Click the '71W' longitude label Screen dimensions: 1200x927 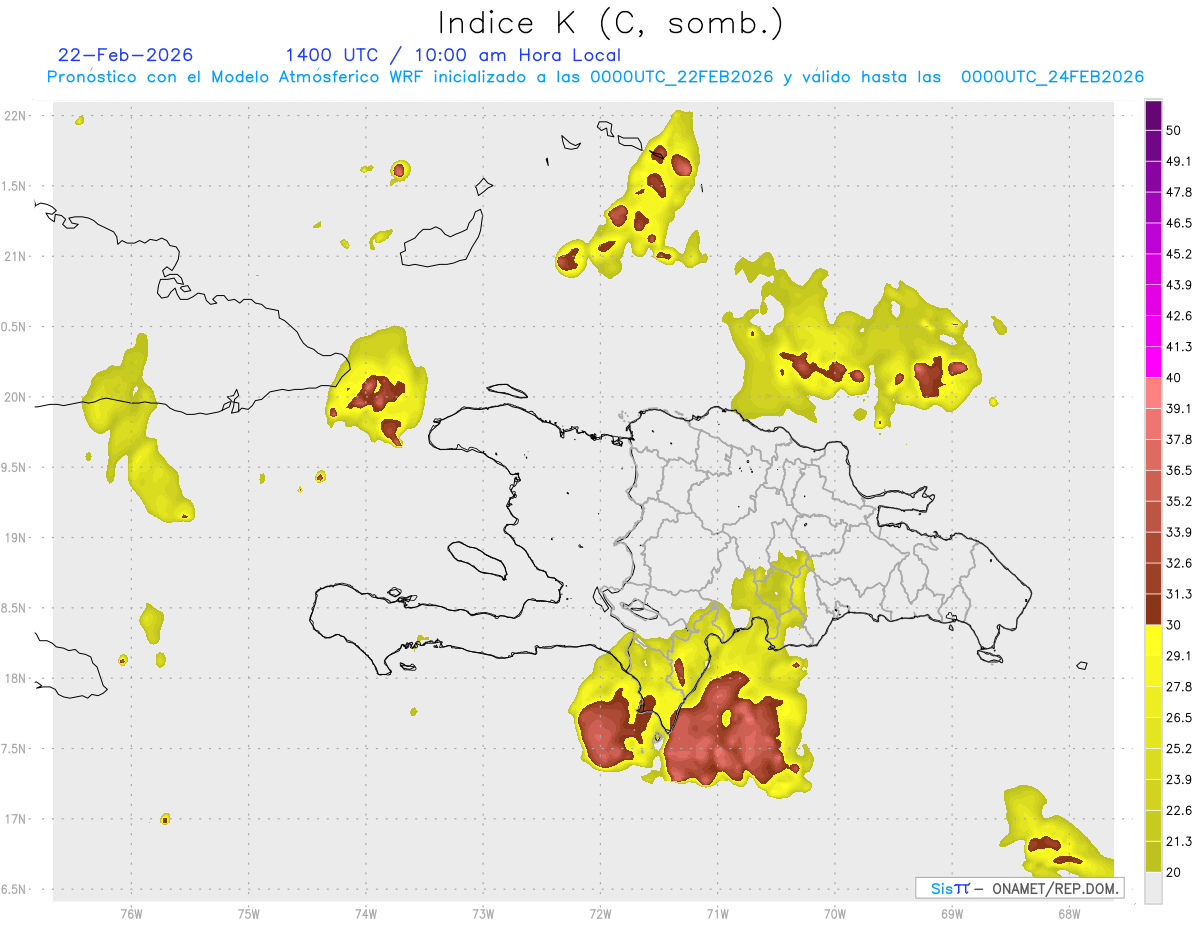(717, 914)
